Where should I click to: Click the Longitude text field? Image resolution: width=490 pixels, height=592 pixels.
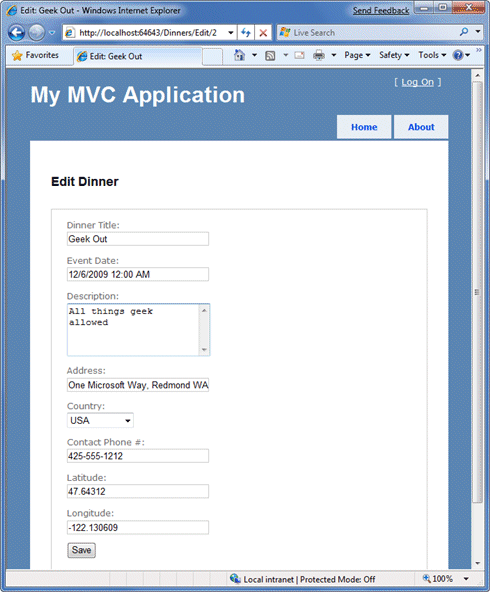pyautogui.click(x=138, y=528)
